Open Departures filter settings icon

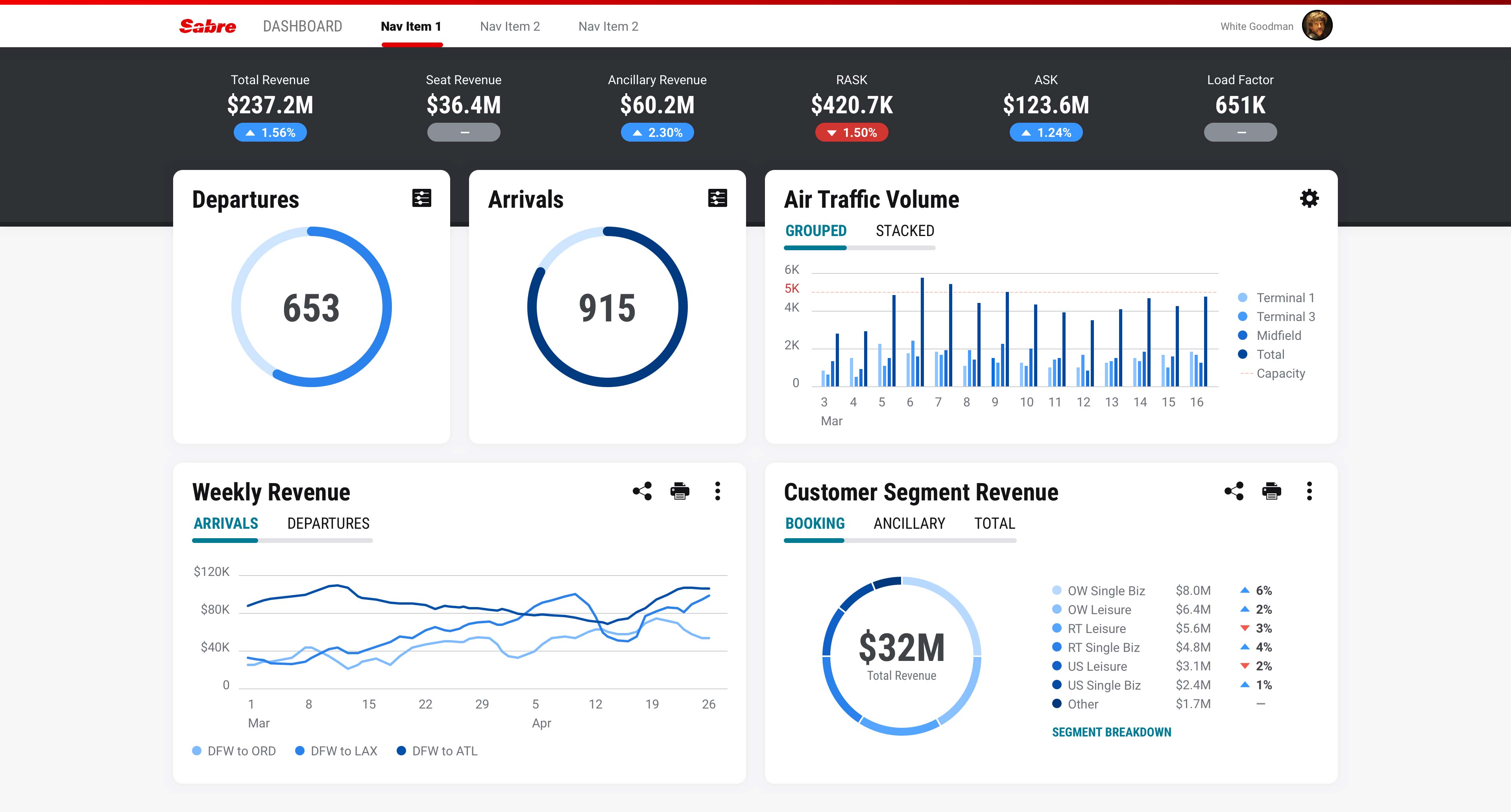pos(421,198)
